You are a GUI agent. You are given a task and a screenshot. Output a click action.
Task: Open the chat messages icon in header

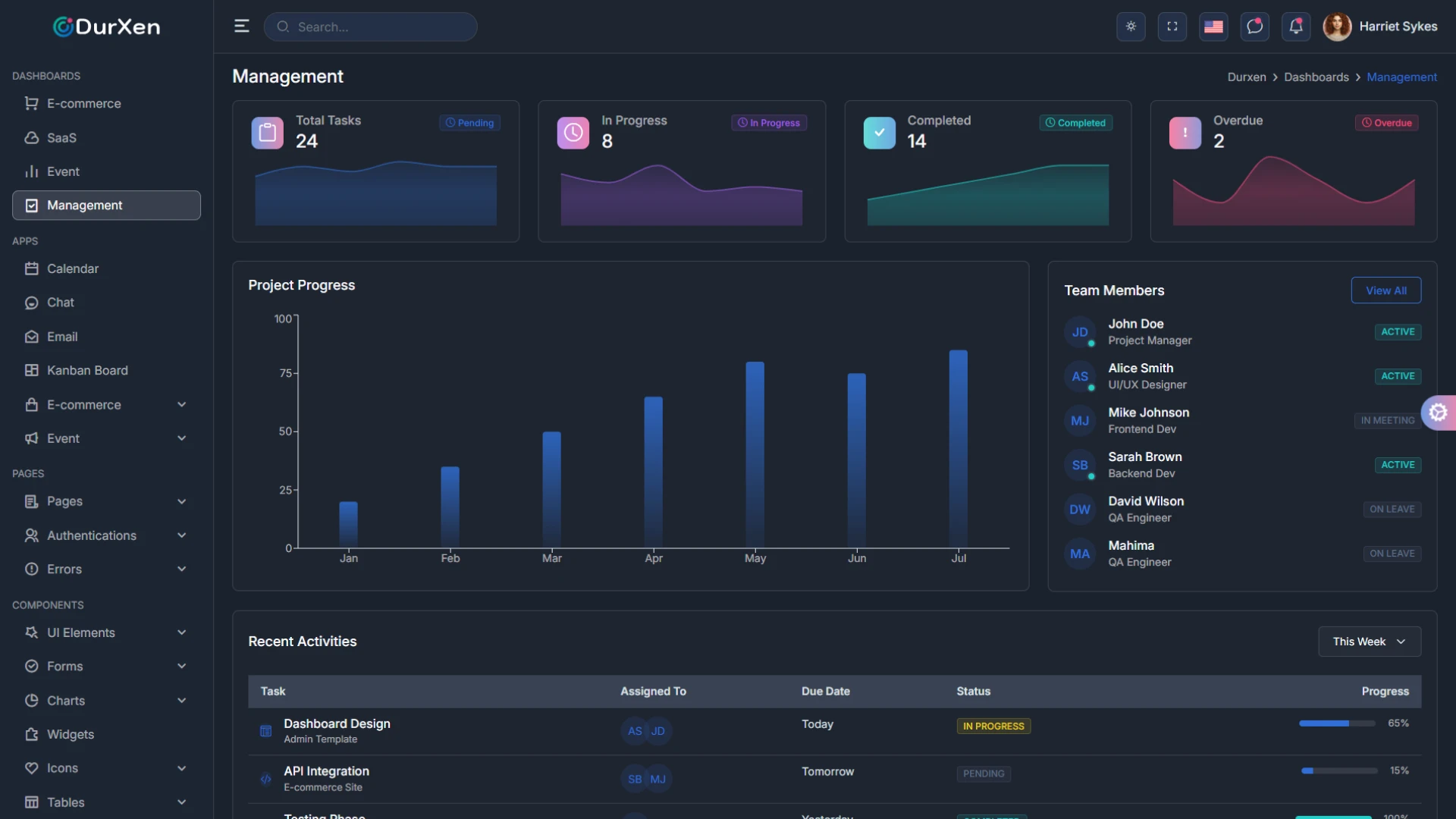[x=1255, y=27]
